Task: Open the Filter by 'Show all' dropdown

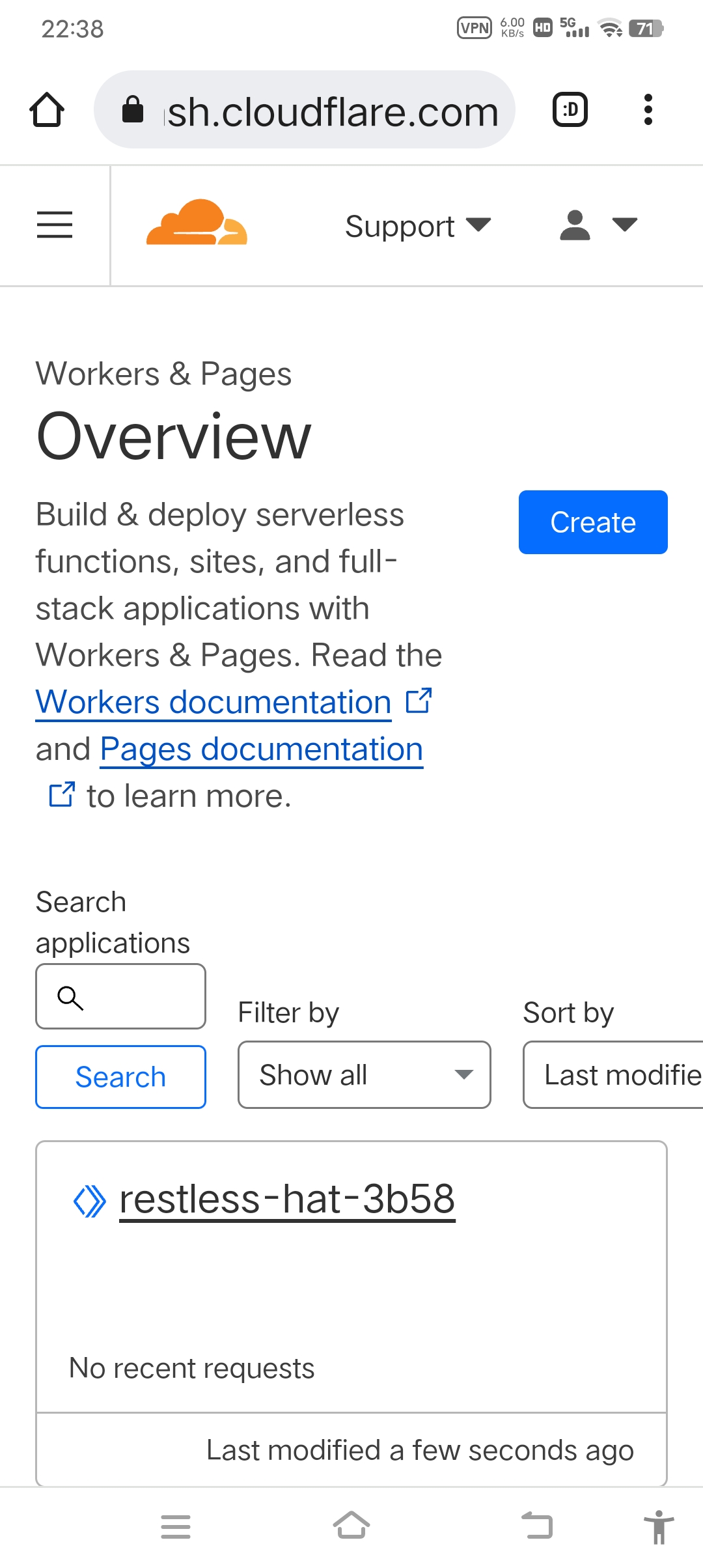Action: point(365,1074)
